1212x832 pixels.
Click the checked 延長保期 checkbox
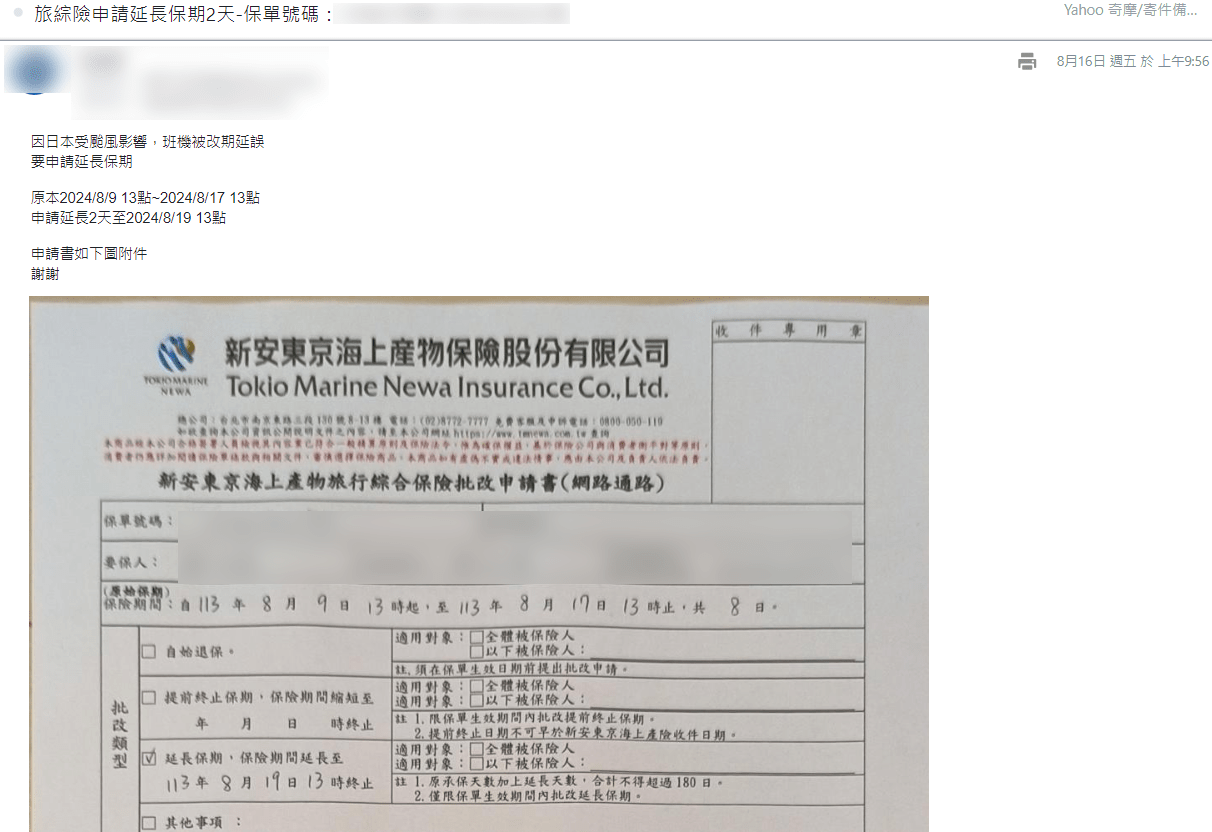point(150,757)
